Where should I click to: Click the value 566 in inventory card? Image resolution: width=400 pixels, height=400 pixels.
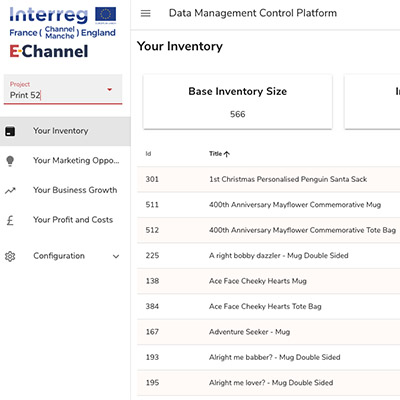pyautogui.click(x=238, y=114)
